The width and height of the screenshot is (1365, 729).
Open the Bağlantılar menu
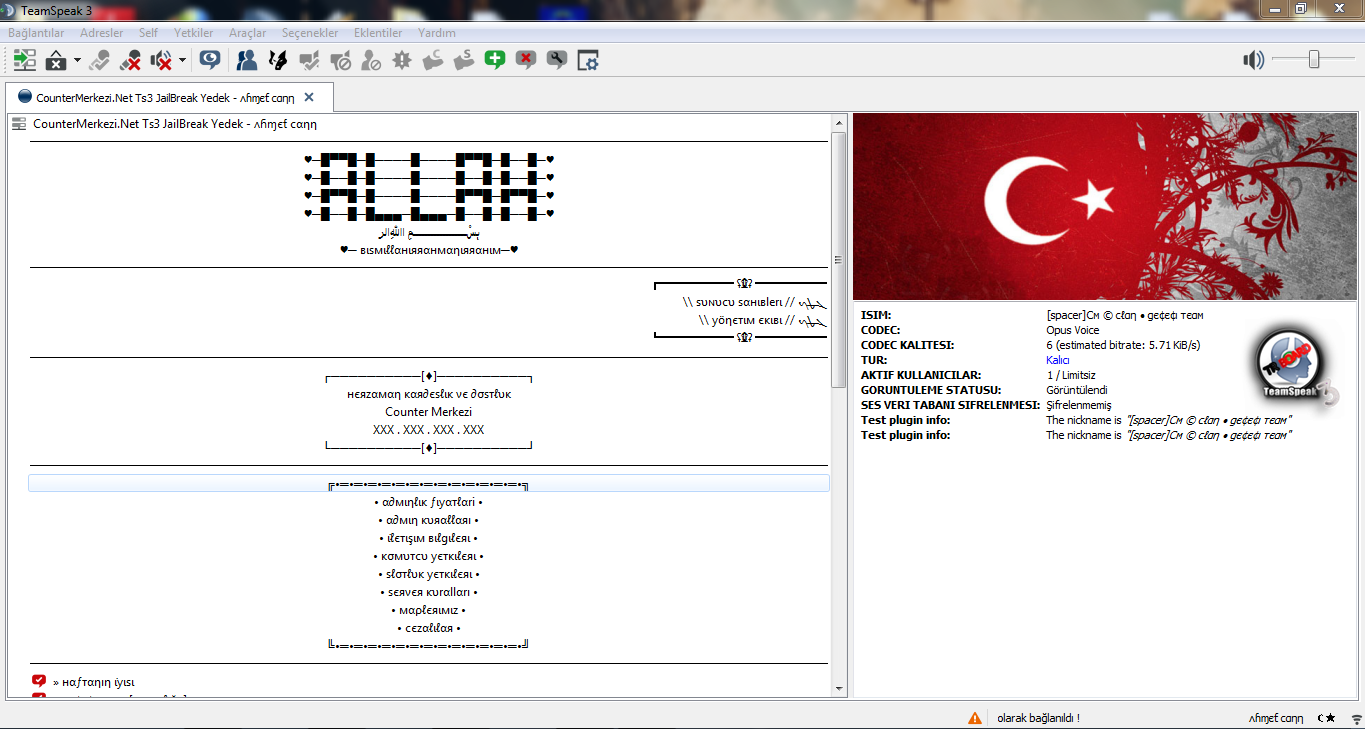36,33
